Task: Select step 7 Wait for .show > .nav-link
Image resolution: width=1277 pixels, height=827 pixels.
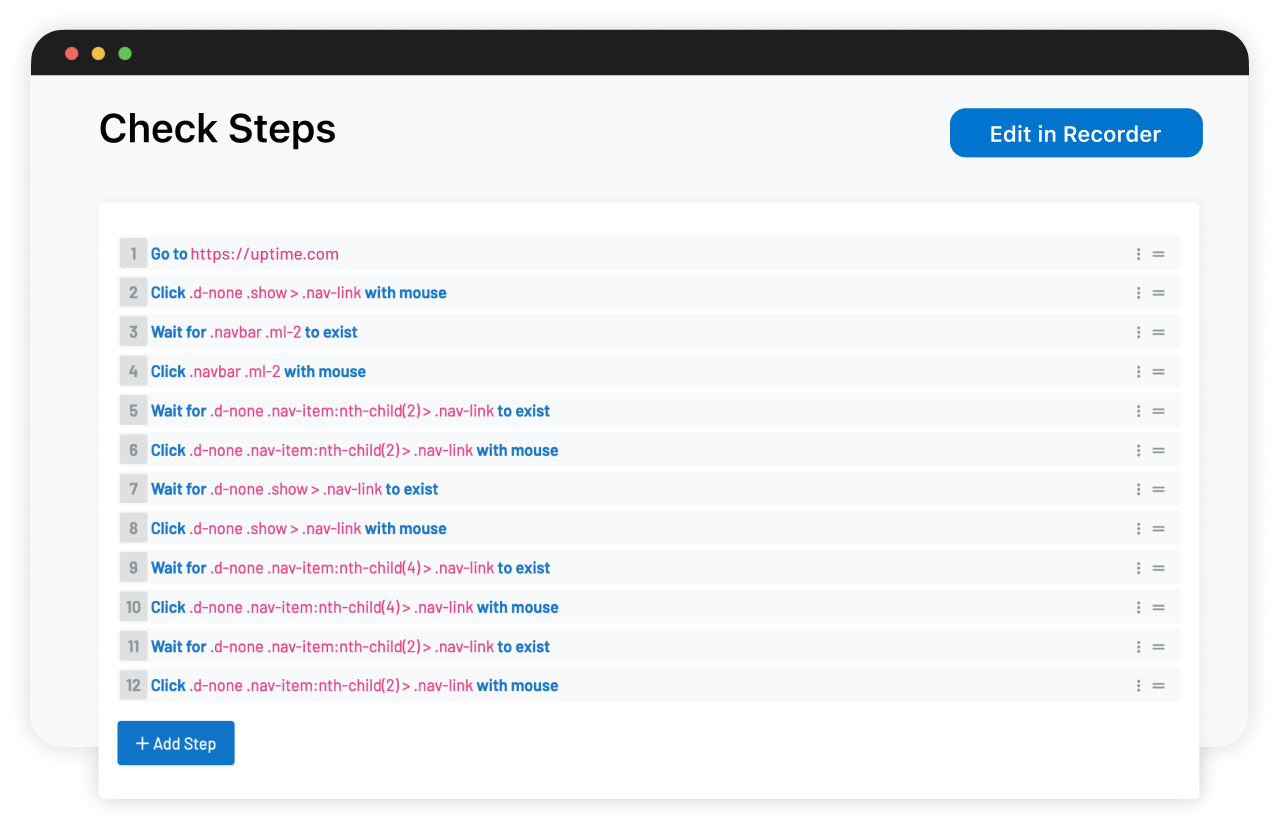Action: point(295,489)
